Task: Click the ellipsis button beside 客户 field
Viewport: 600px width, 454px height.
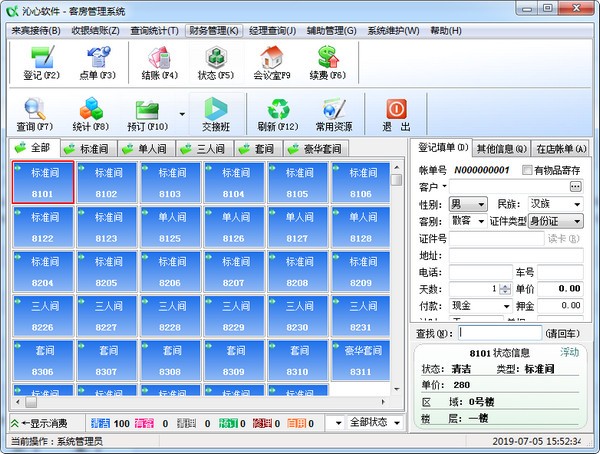Action: tap(575, 187)
